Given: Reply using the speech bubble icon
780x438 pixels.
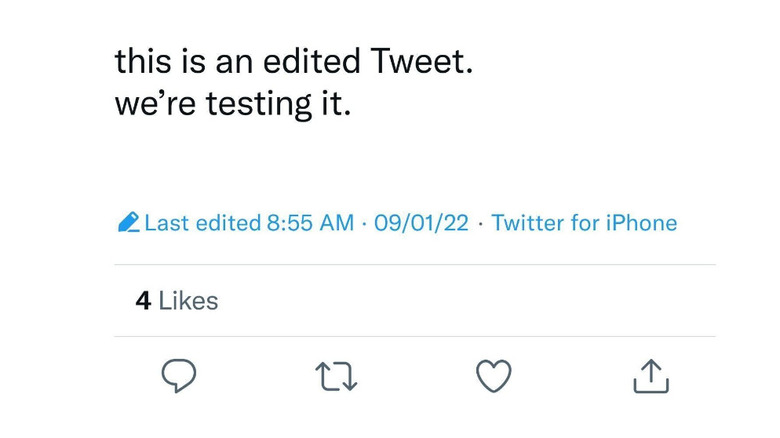Looking at the screenshot, I should click(x=178, y=376).
